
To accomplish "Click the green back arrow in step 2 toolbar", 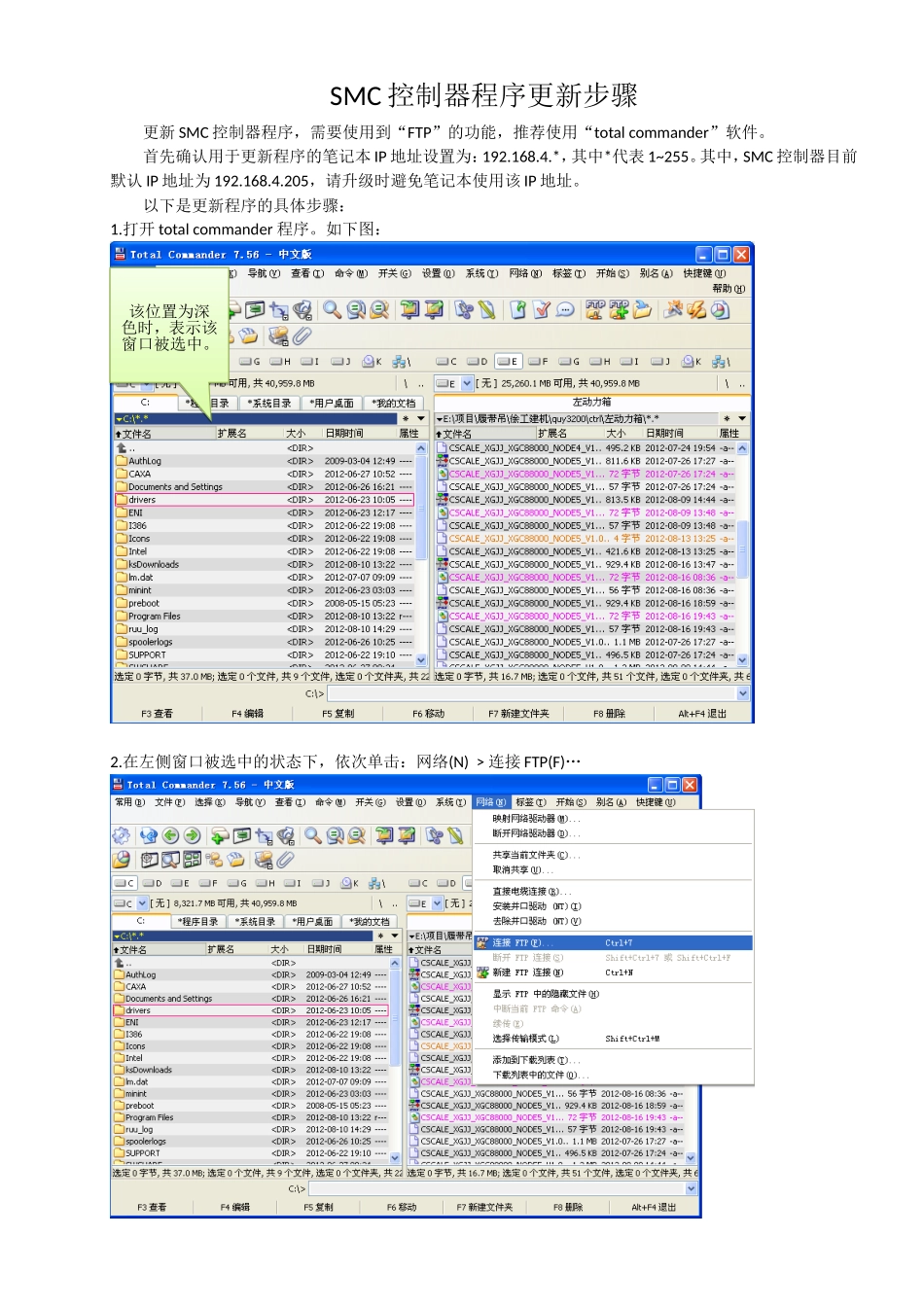I will pyautogui.click(x=170, y=835).
